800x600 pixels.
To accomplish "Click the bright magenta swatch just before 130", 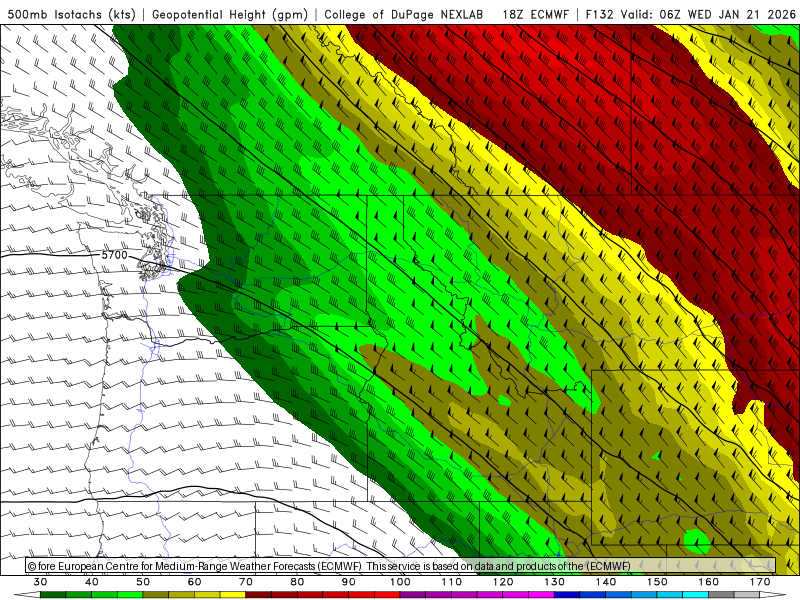I will tap(541, 595).
